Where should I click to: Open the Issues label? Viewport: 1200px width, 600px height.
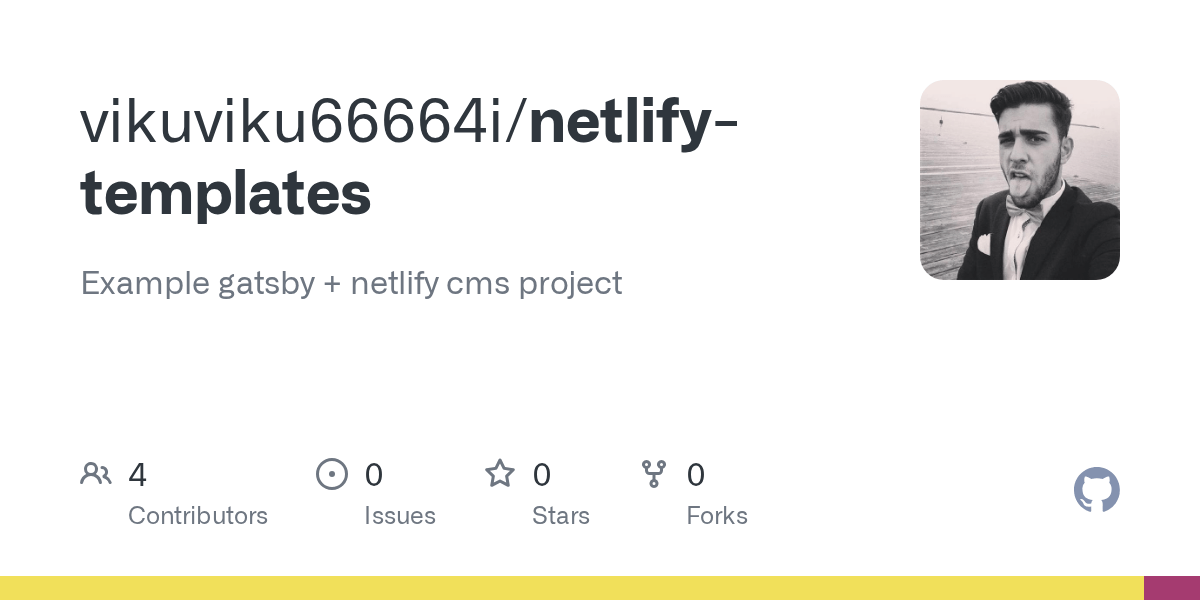[x=400, y=516]
